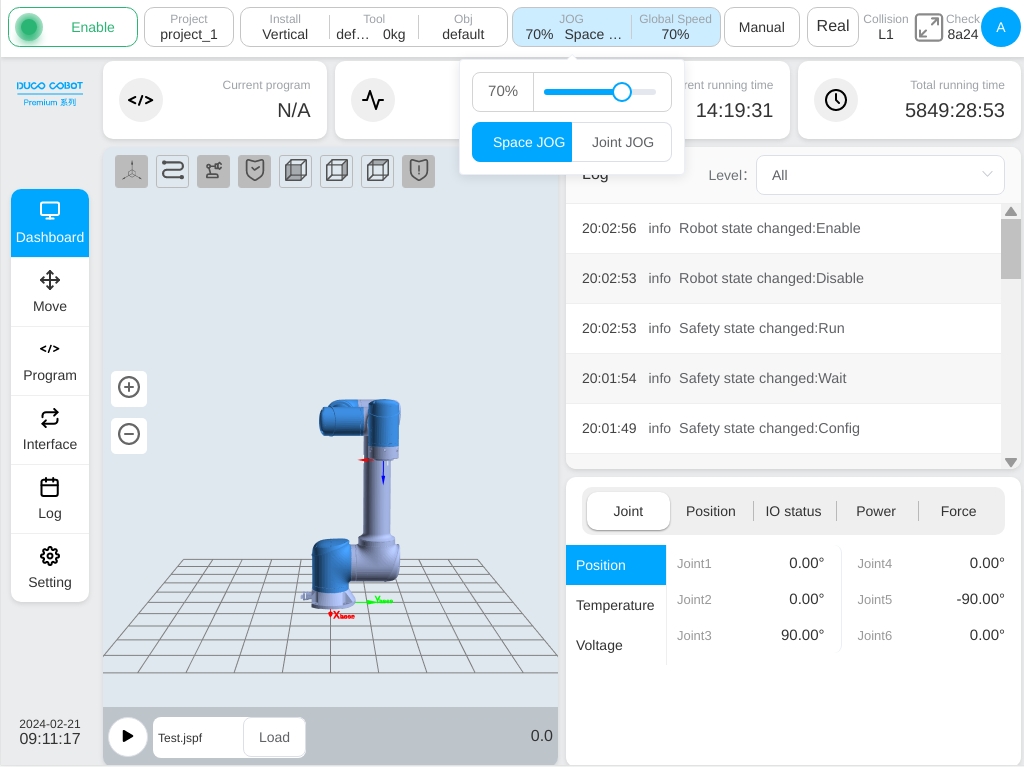Select the Voltage joint data item
Screen dimensions: 1024x767
point(616,645)
